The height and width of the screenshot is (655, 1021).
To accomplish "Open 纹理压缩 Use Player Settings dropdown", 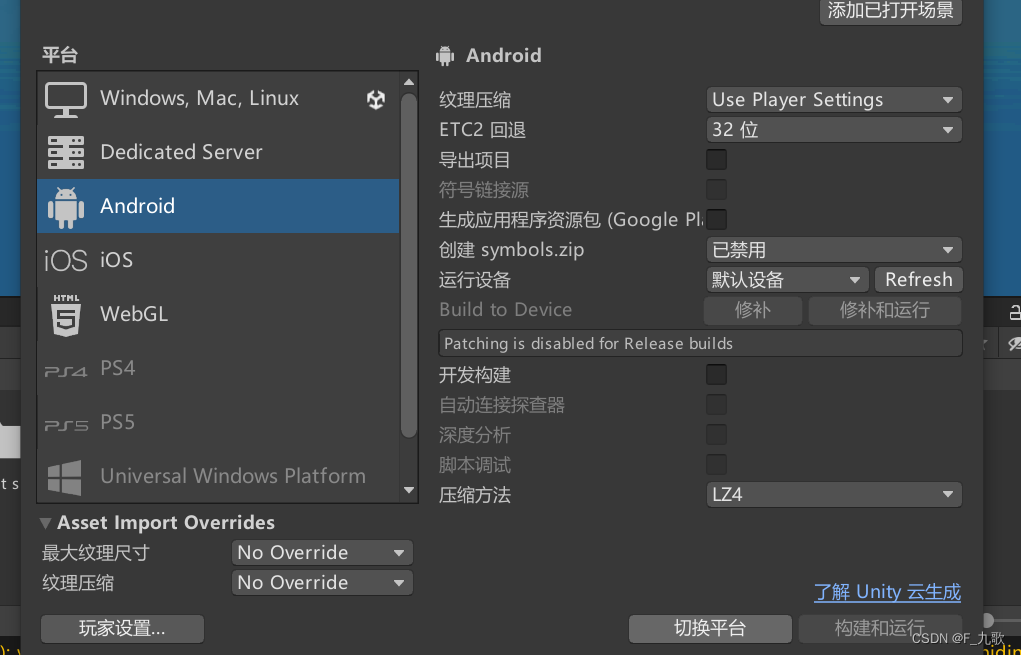I will click(833, 100).
